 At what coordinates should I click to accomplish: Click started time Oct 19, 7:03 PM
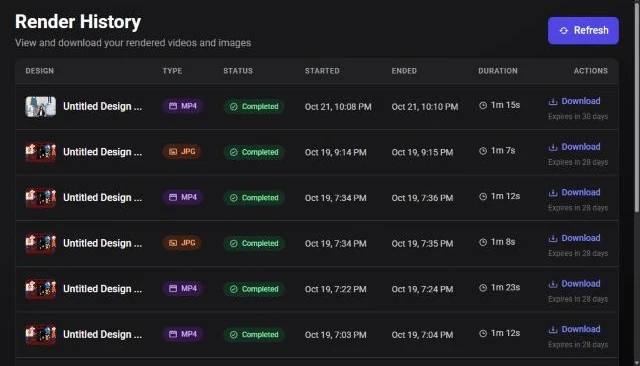pyautogui.click(x=336, y=335)
